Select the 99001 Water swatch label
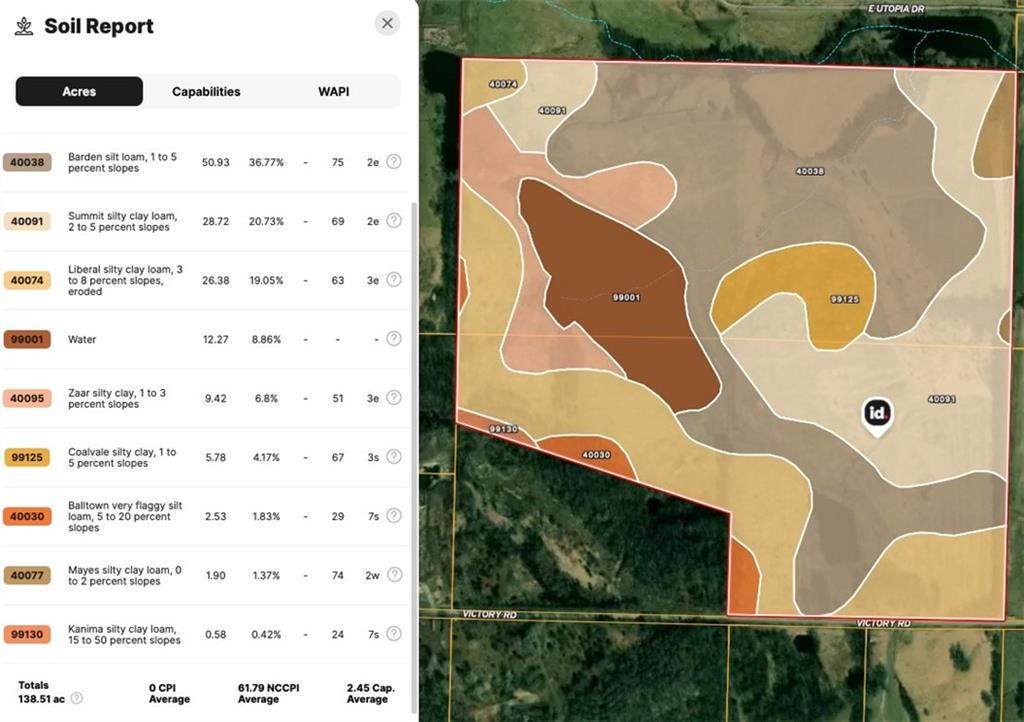1024x722 pixels. pyautogui.click(x=27, y=339)
